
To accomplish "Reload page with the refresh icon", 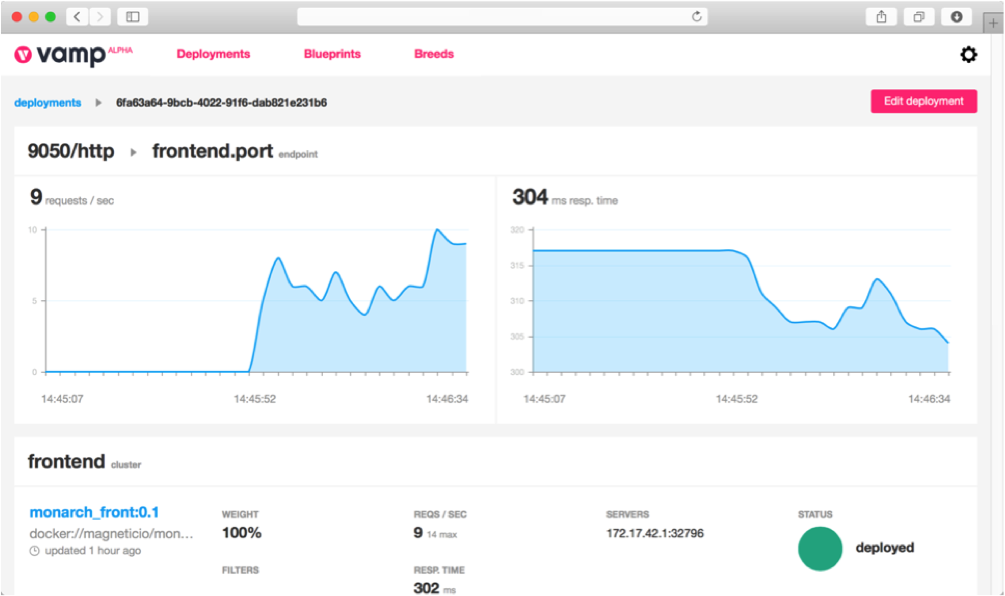I will click(x=697, y=17).
